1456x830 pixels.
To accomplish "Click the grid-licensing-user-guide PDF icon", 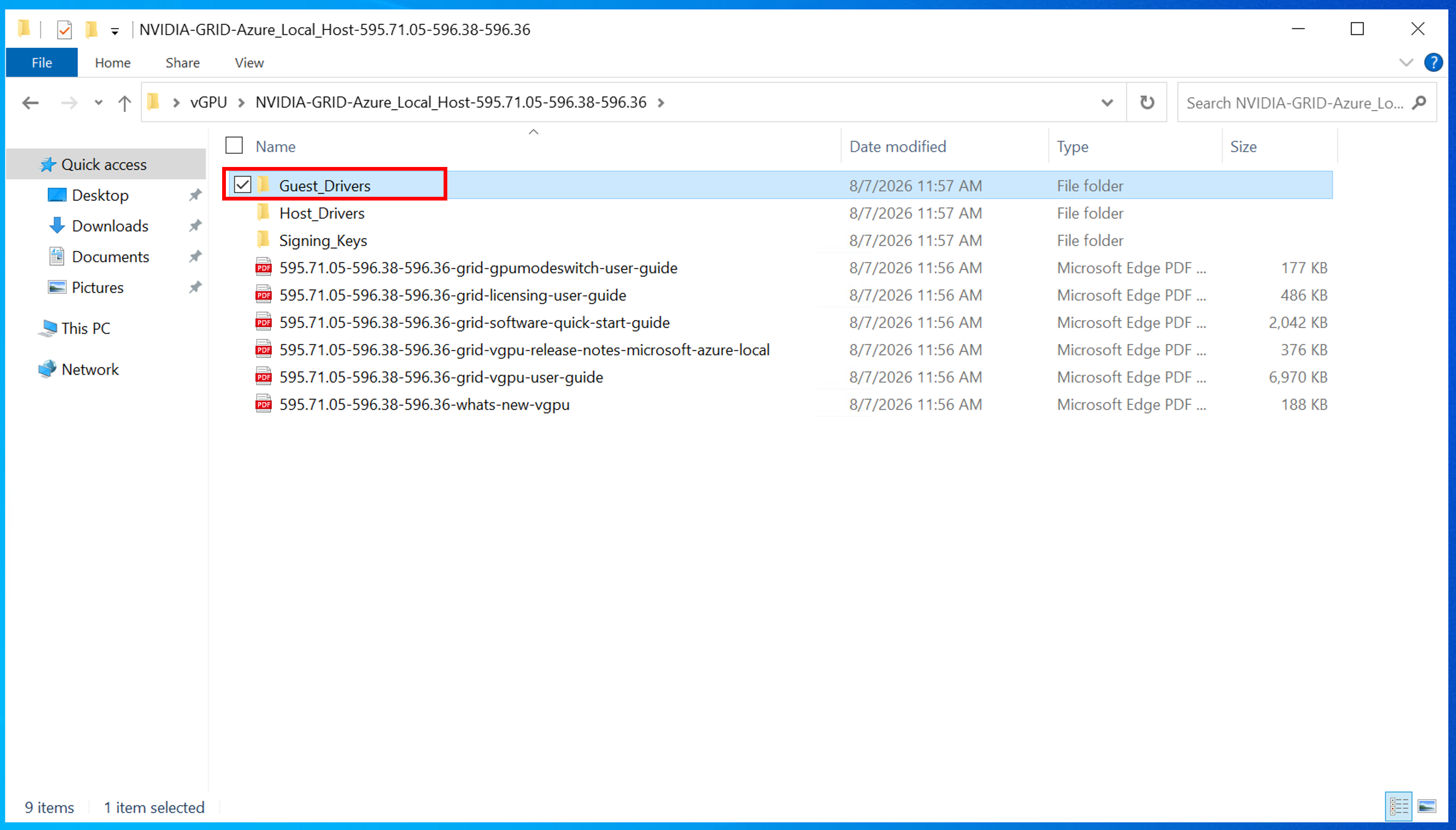I will pos(264,294).
